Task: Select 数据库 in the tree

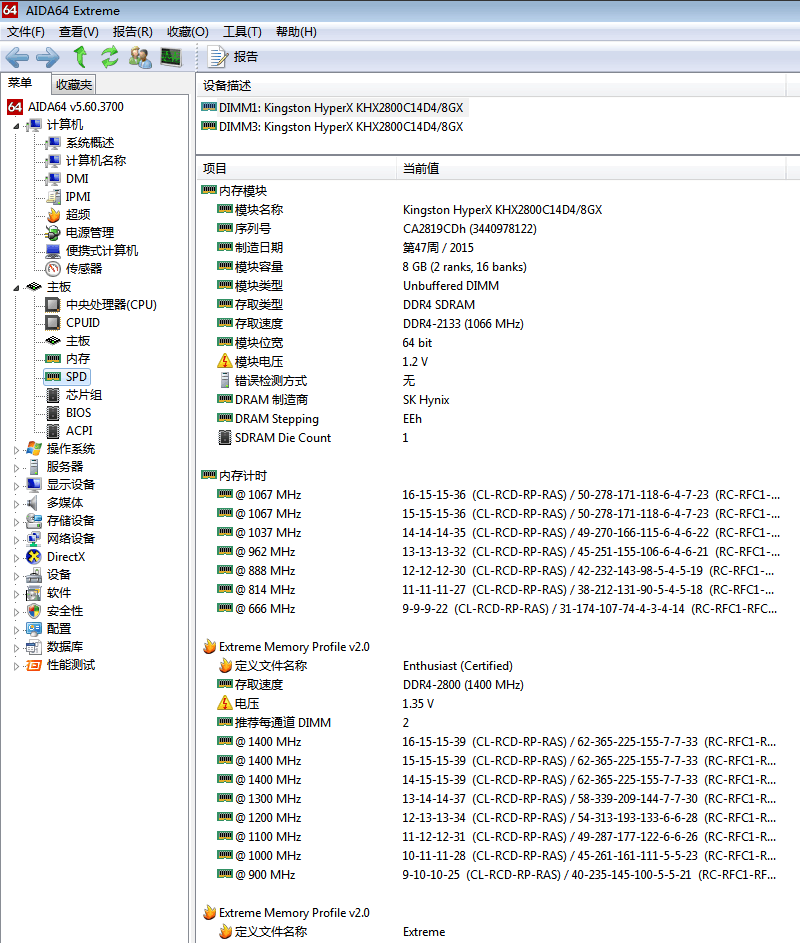Action: 64,647
